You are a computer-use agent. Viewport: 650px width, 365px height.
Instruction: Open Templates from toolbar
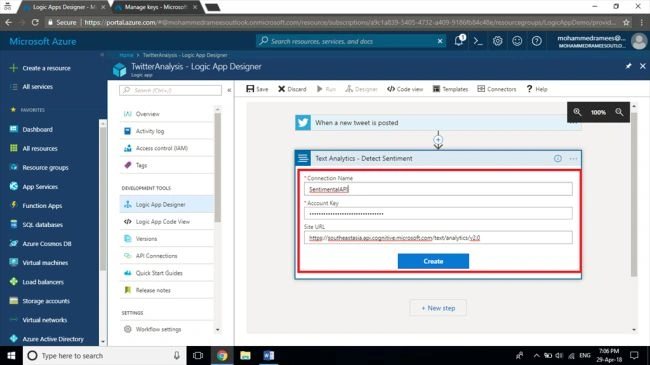(x=450, y=89)
